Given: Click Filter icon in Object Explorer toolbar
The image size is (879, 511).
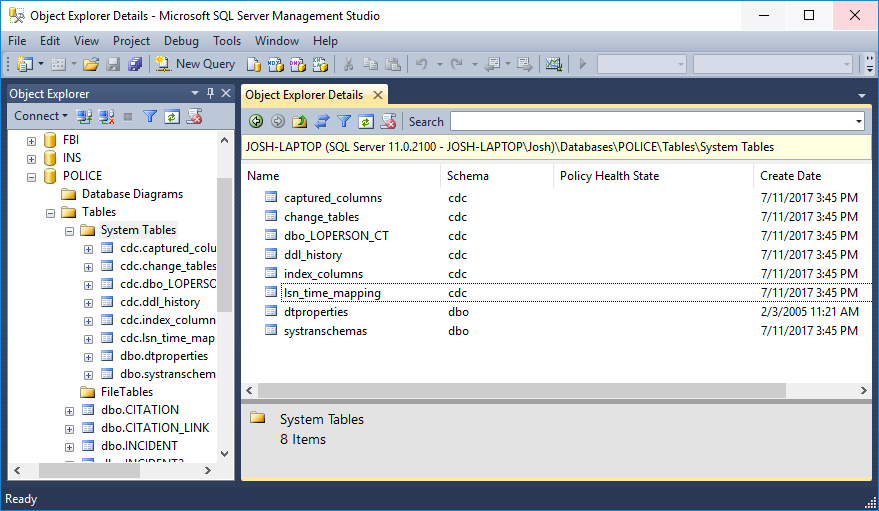Looking at the screenshot, I should coord(150,117).
